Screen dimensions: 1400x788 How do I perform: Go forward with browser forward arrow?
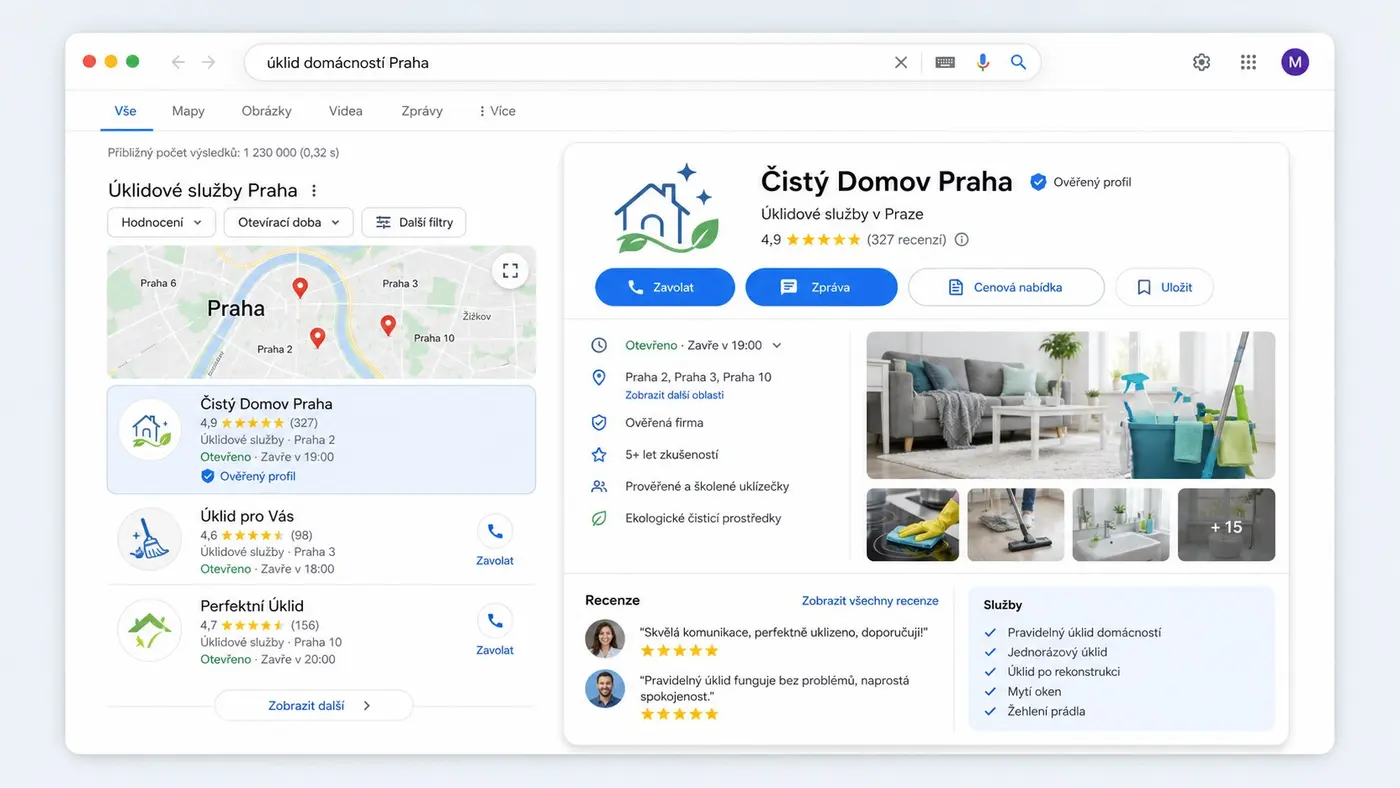208,62
